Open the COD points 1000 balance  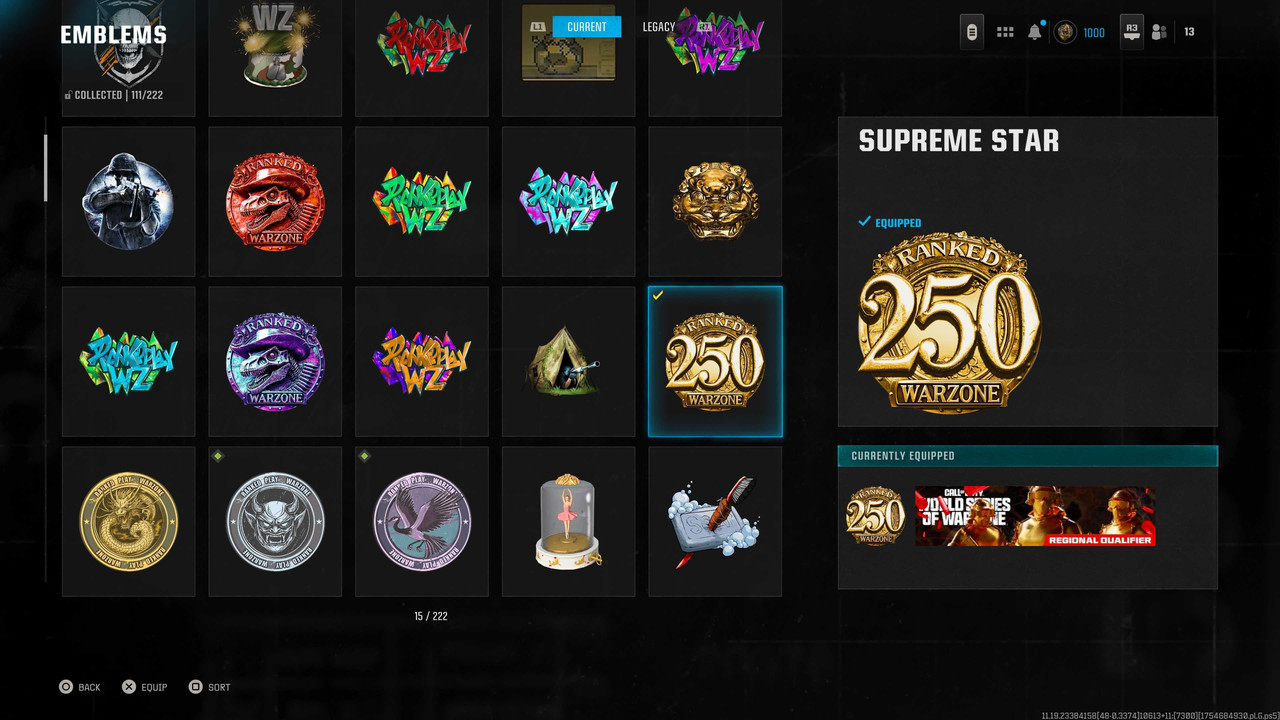tap(1080, 32)
